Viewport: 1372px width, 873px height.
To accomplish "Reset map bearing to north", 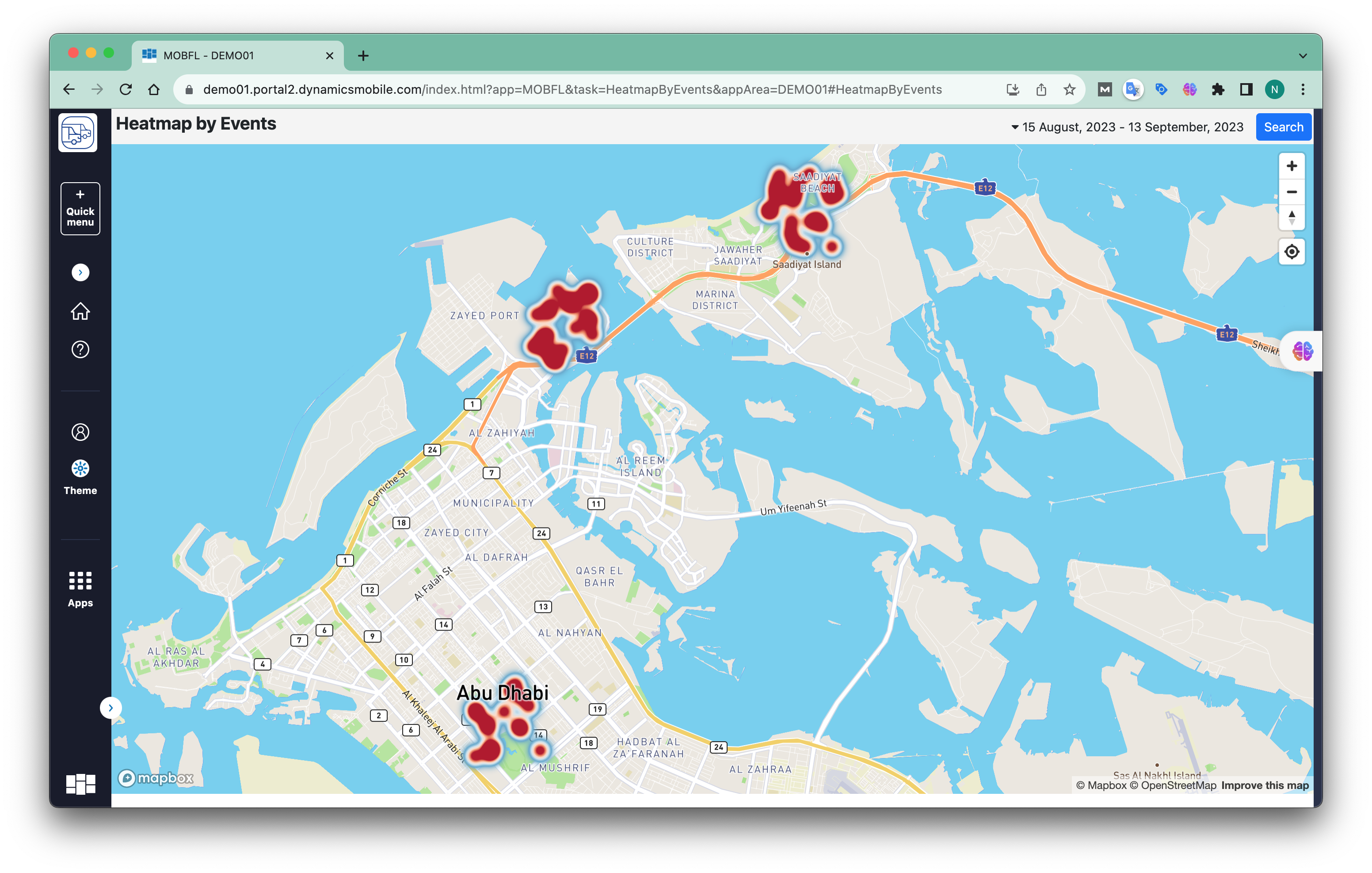I will coord(1291,217).
